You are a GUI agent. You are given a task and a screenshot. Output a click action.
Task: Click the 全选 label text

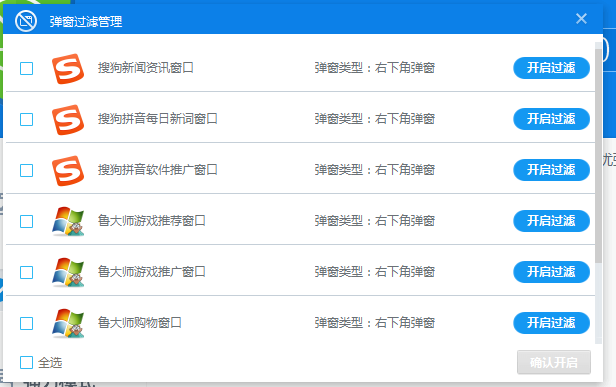[50, 362]
